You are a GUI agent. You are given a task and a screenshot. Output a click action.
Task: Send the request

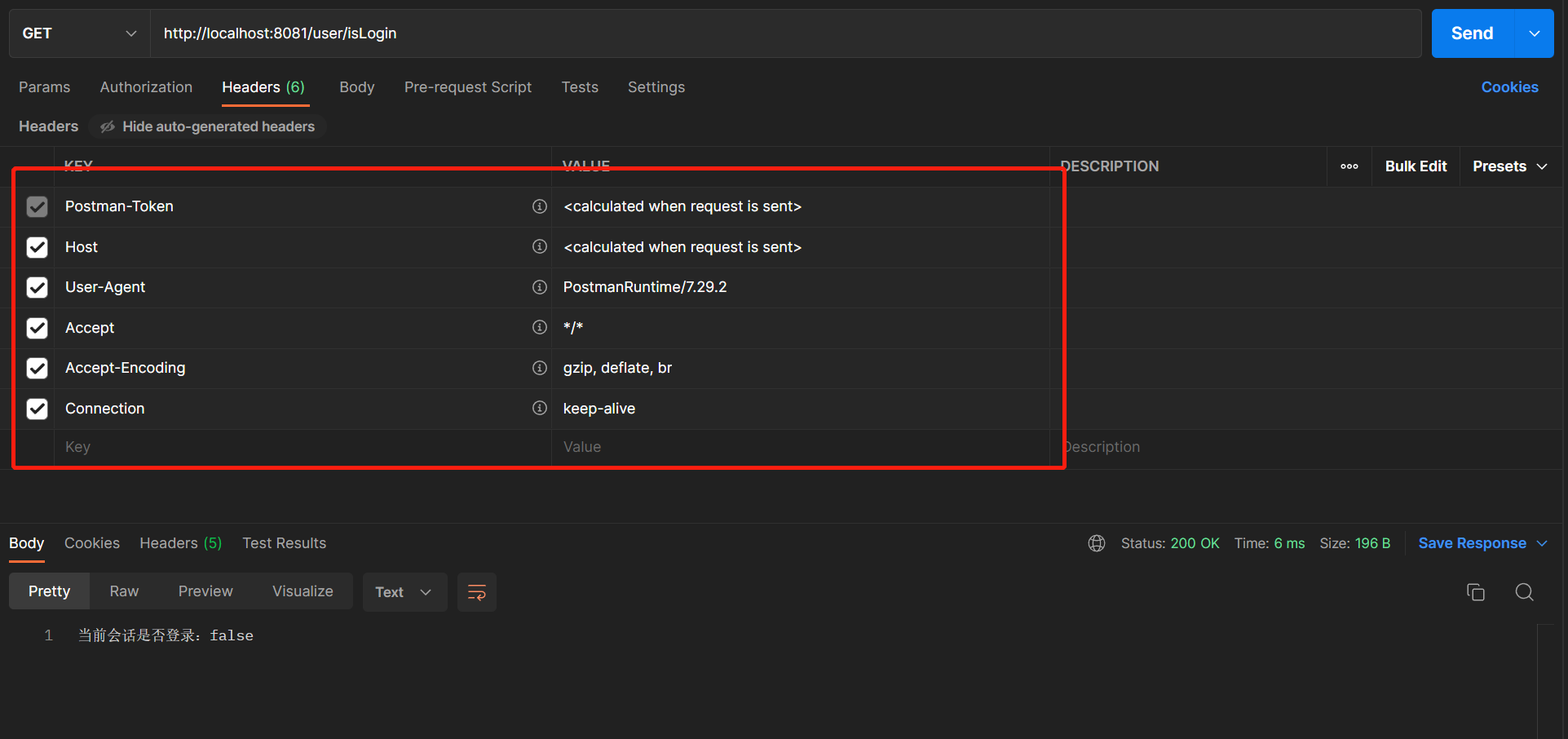click(1473, 33)
